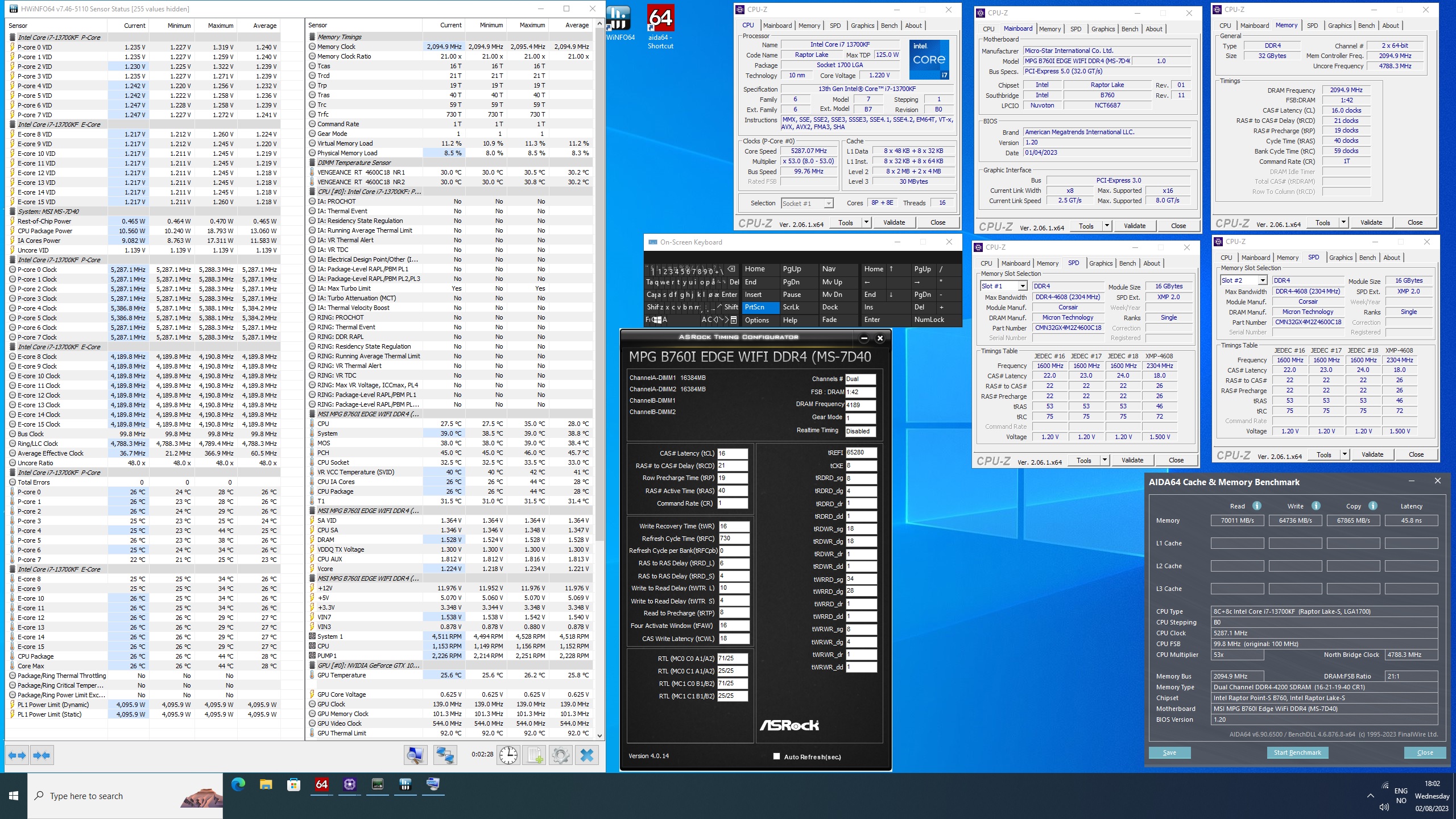Click the CAS# Latency (tCL) input field
This screenshot has width=1456, height=819.
[733, 453]
